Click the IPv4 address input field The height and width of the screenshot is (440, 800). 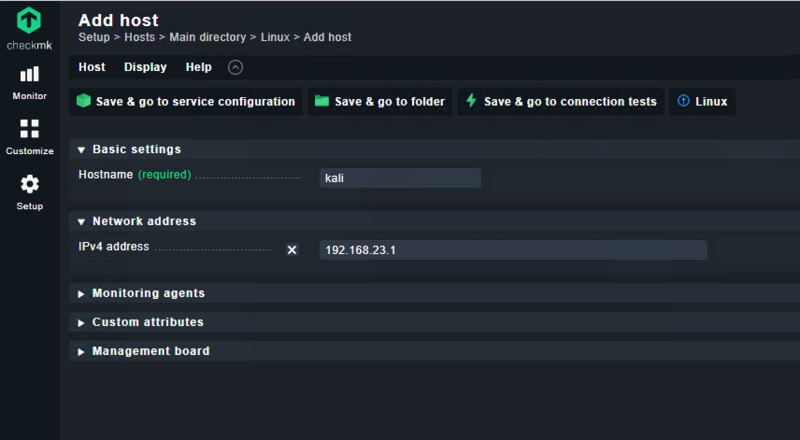tap(512, 250)
